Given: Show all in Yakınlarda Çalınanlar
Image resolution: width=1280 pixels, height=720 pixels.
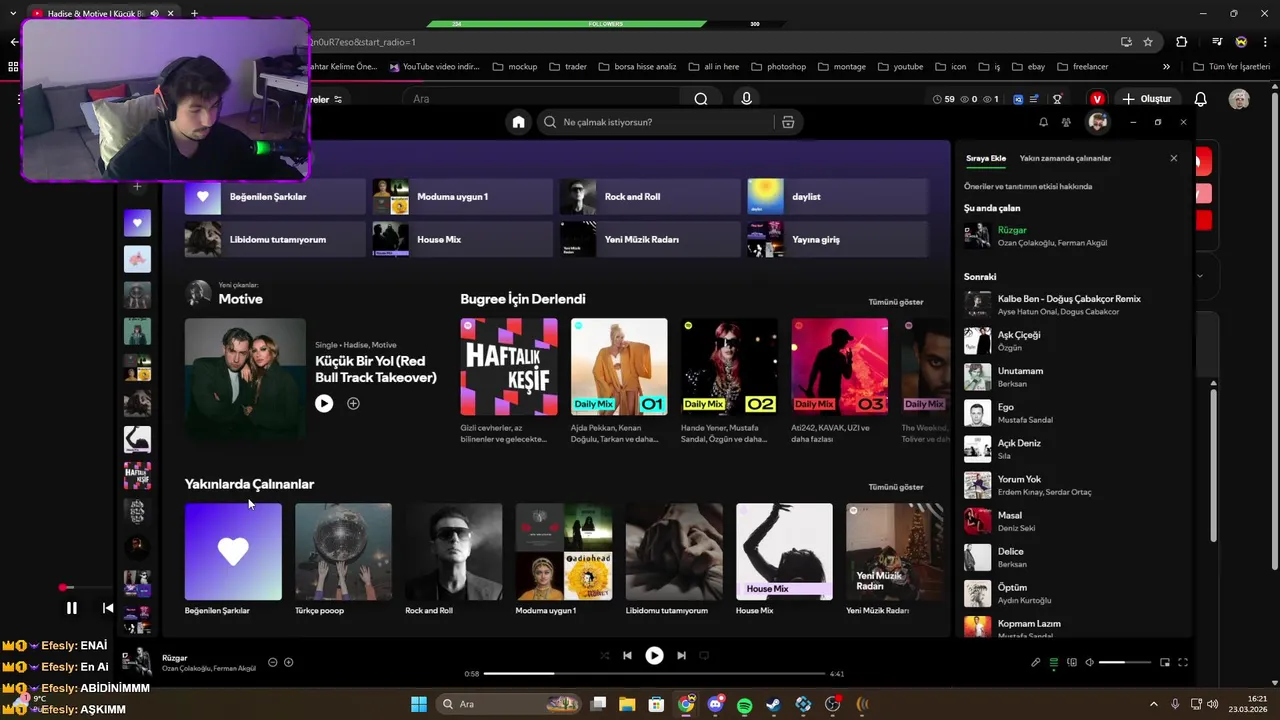Looking at the screenshot, I should [896, 487].
